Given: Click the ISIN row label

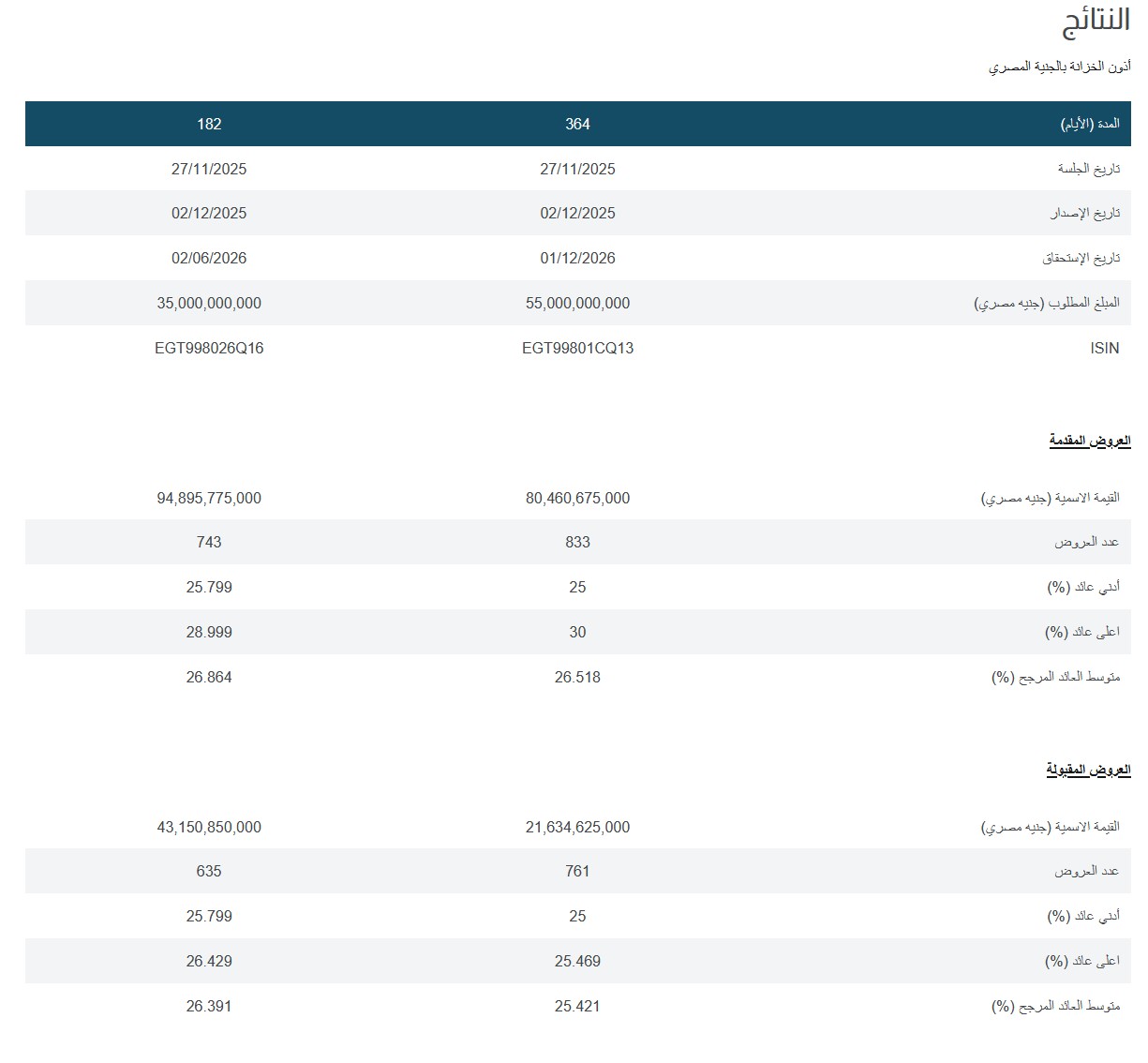Looking at the screenshot, I should (1104, 348).
